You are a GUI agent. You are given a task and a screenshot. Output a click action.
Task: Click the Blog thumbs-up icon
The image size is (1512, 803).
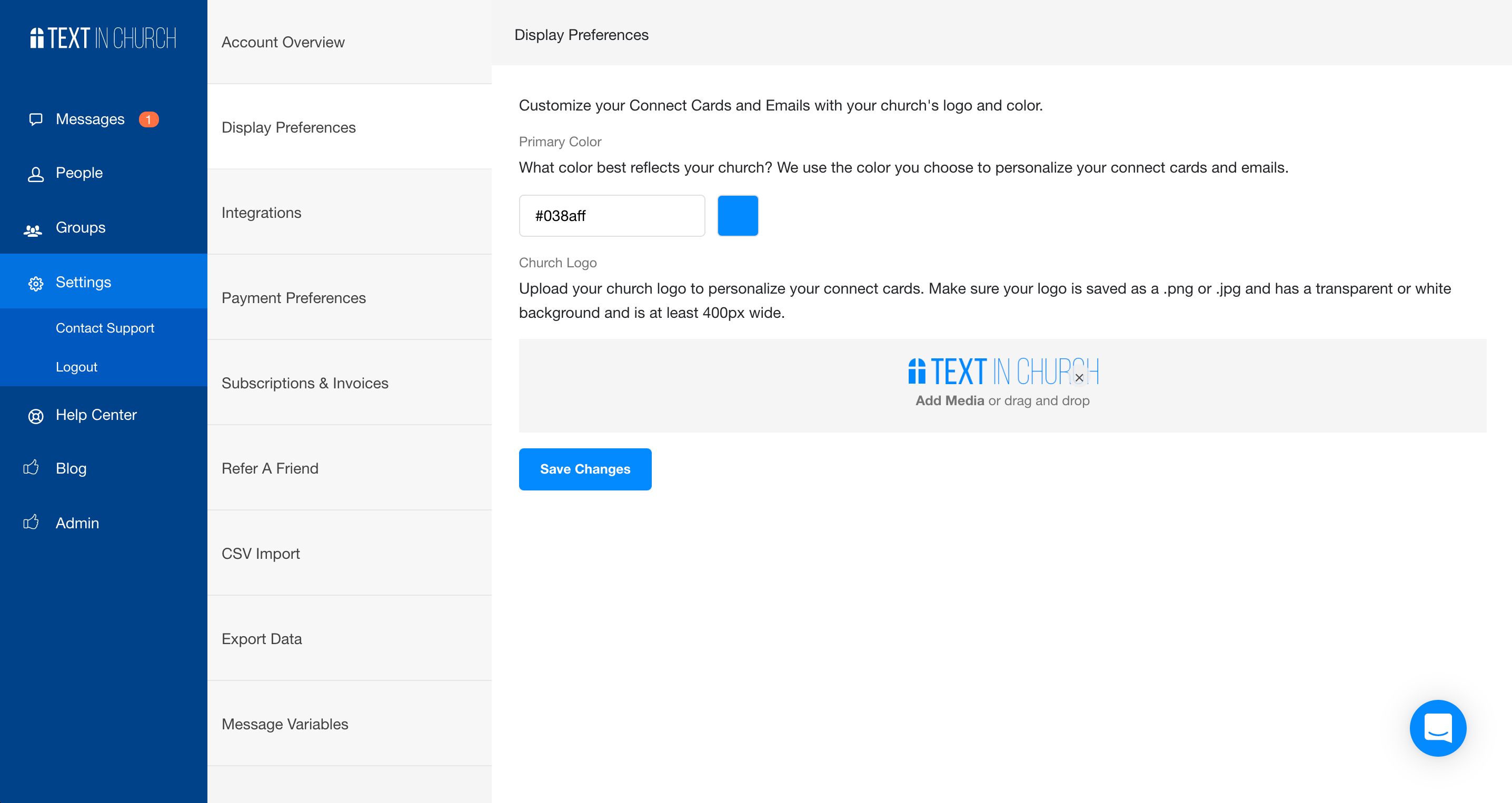coord(31,467)
